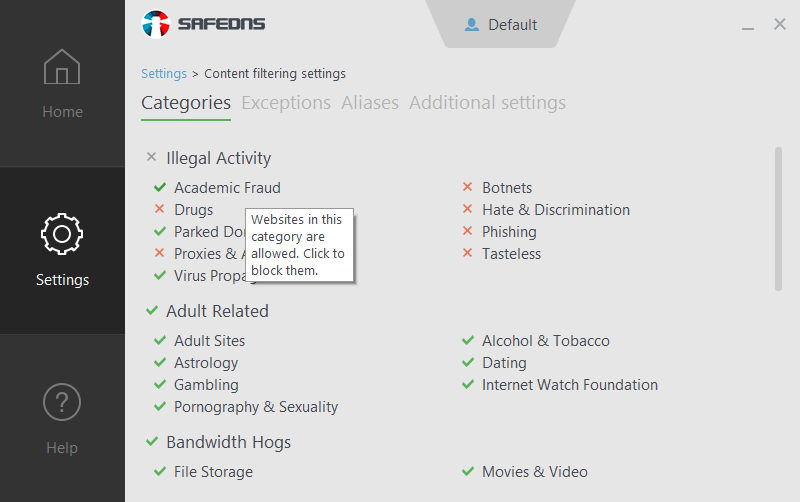This screenshot has width=800, height=502.
Task: Click the Help question mark icon
Action: (x=62, y=403)
